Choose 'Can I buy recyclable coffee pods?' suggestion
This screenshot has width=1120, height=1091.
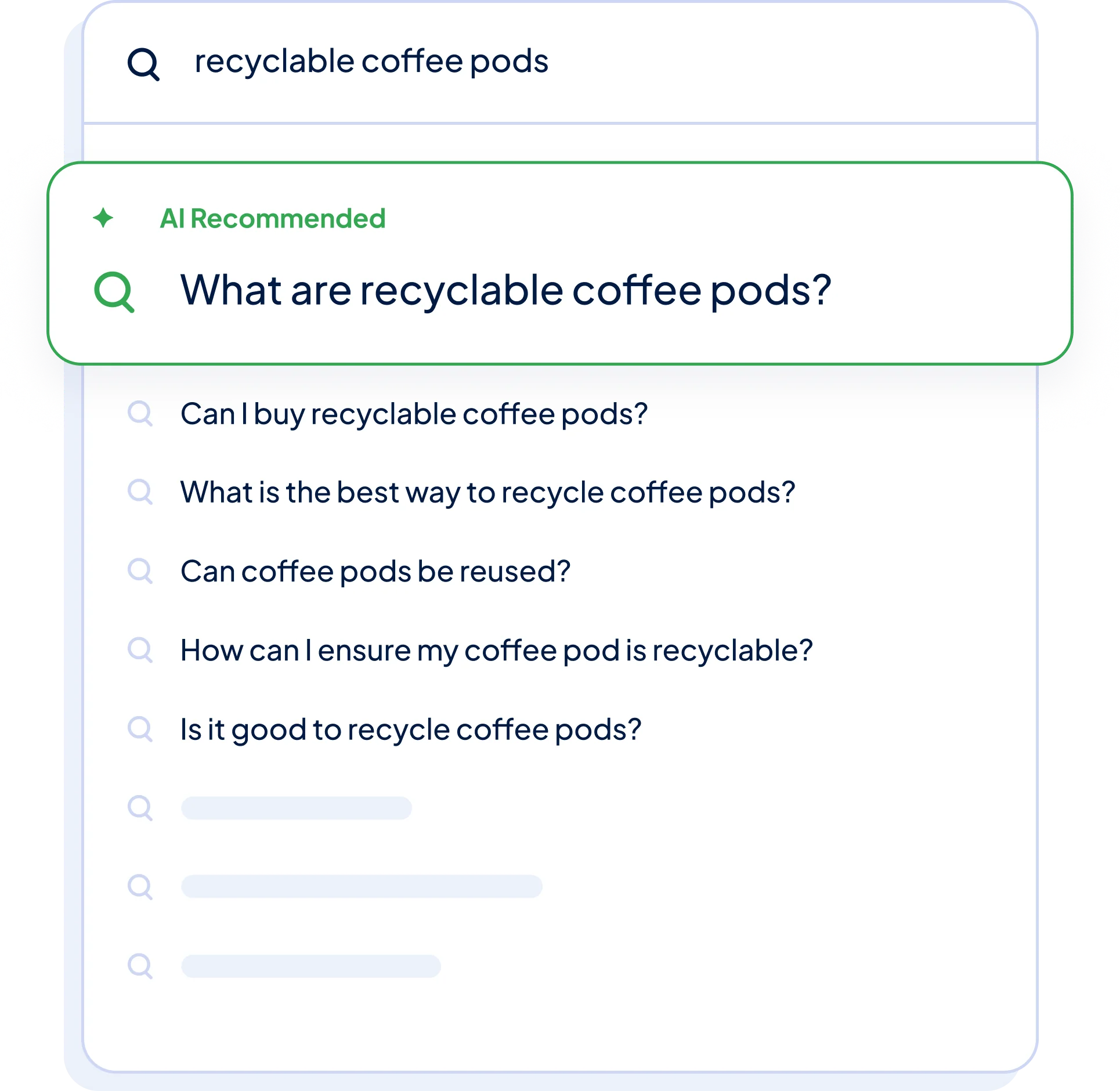[x=414, y=414]
